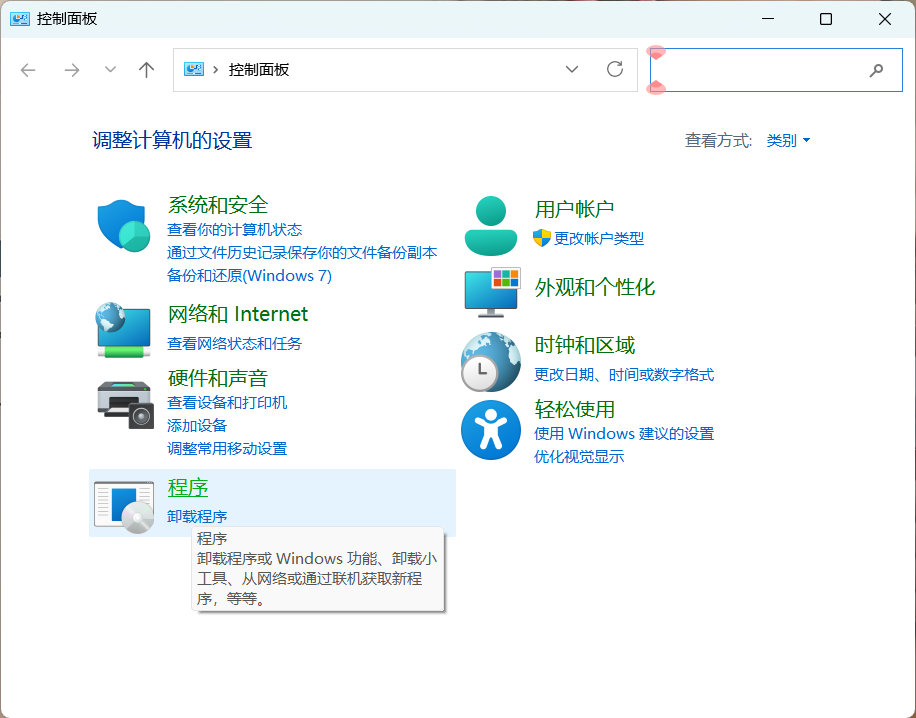This screenshot has width=916, height=718.
Task: Click the Network and Internet globe monitor icon
Action: pyautogui.click(x=123, y=330)
